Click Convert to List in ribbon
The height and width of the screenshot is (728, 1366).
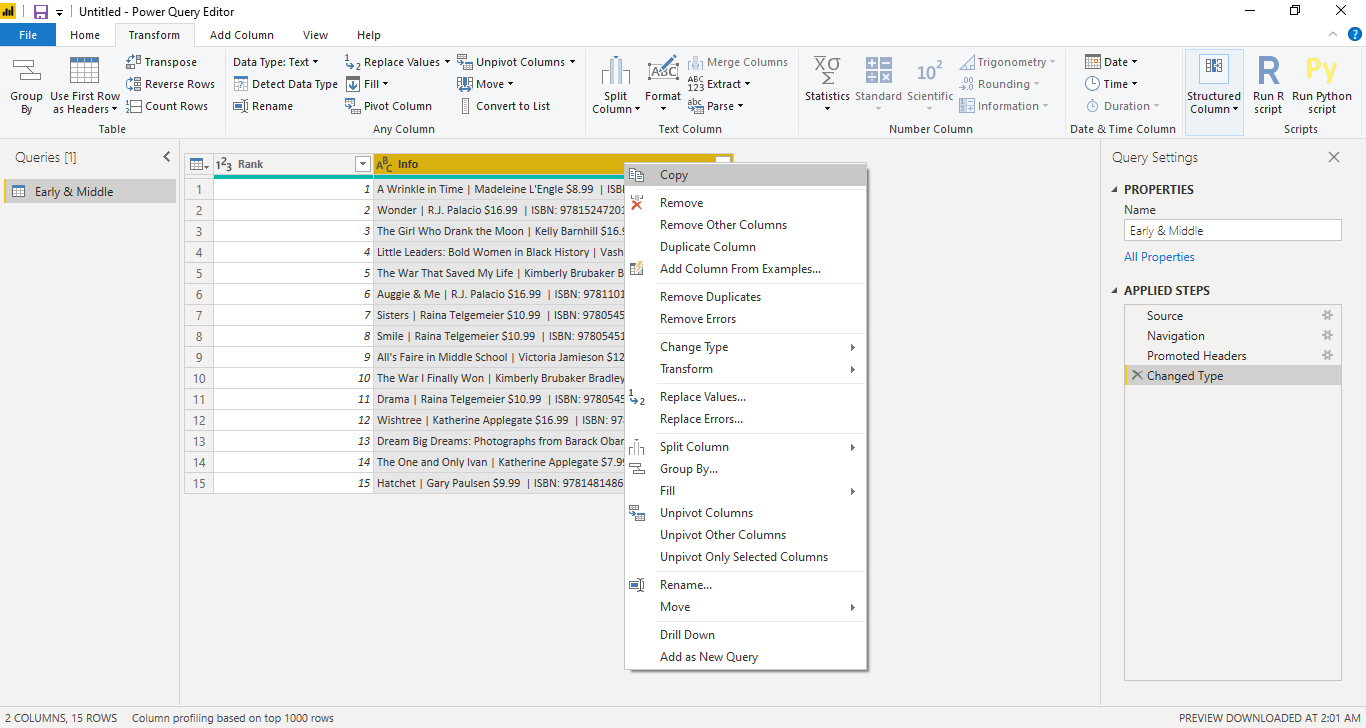[x=504, y=106]
